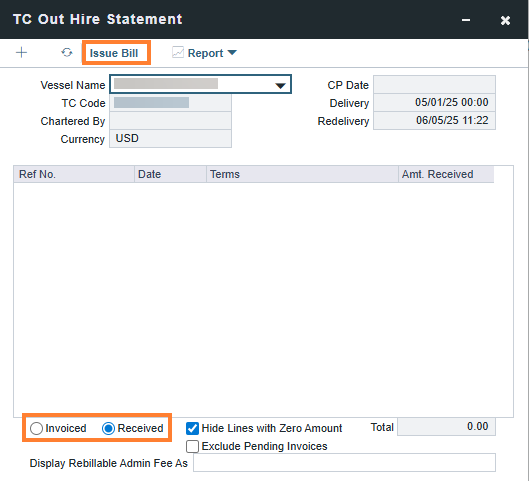
Task: Click the Issue Bill button
Action: [114, 53]
